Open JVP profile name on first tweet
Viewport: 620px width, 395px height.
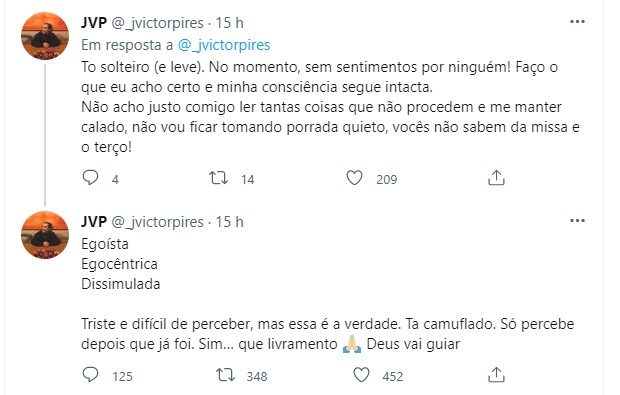[x=94, y=23]
